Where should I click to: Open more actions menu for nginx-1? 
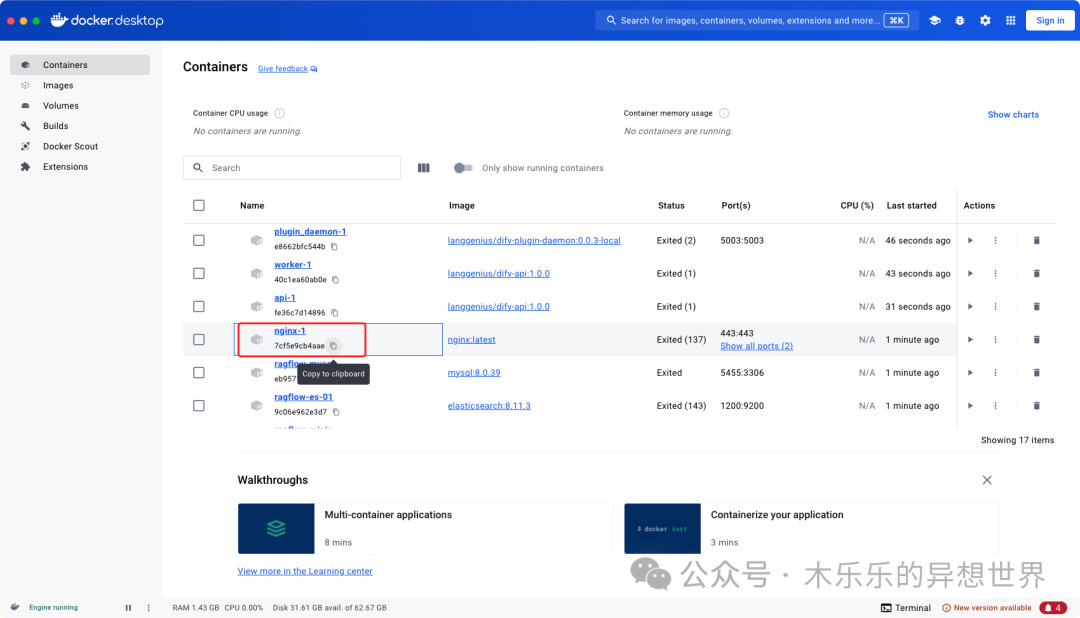pos(995,340)
